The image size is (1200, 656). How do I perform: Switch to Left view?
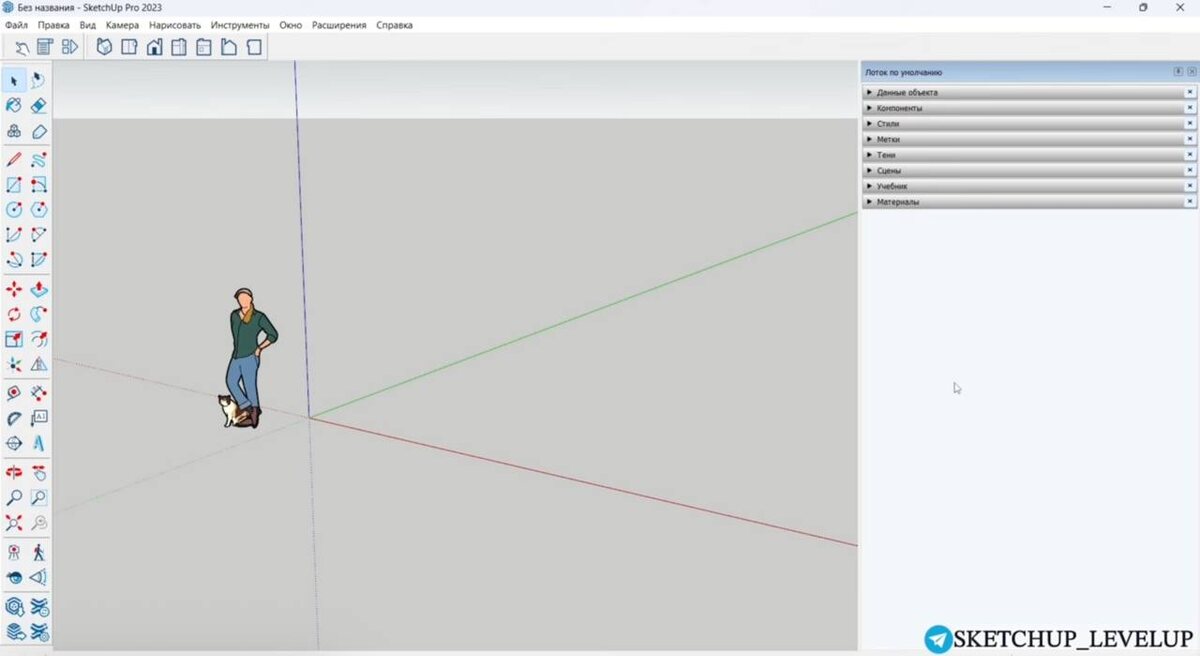(229, 46)
